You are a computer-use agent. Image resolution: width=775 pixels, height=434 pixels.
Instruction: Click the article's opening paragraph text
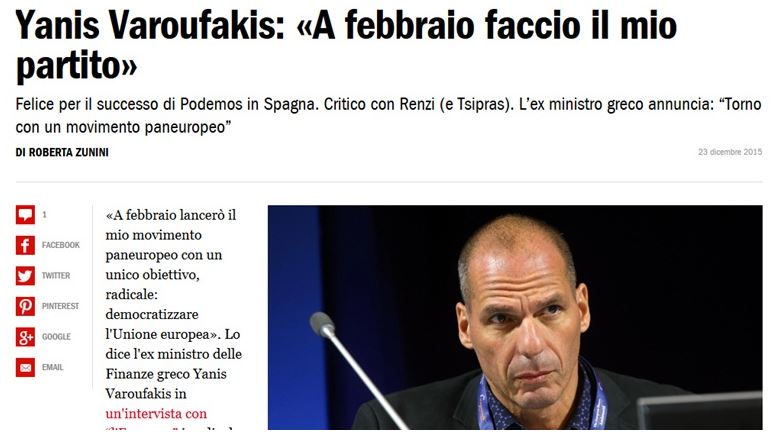[x=173, y=304]
